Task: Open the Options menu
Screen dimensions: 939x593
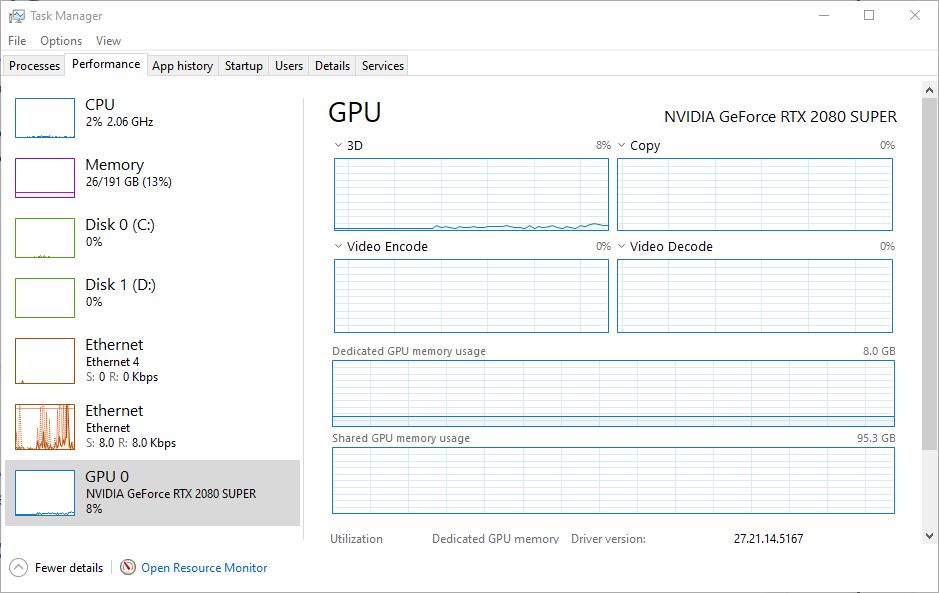Action: pos(60,40)
